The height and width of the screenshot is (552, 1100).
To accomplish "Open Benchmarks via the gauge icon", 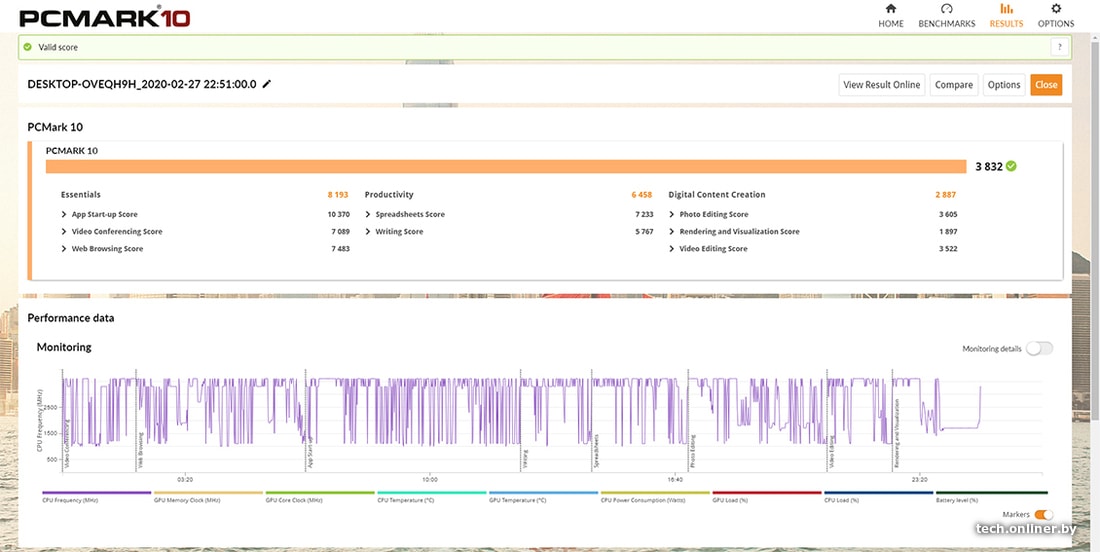I will [946, 9].
